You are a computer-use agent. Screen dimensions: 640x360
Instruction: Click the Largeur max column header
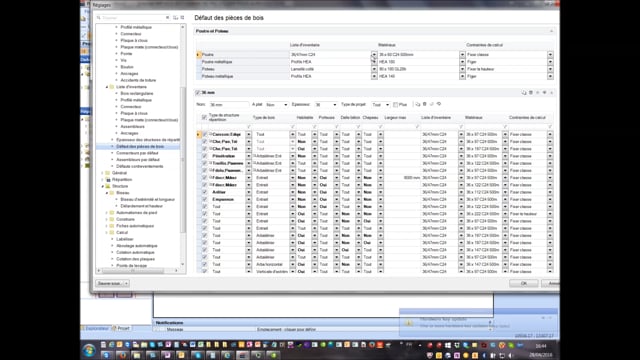395,118
